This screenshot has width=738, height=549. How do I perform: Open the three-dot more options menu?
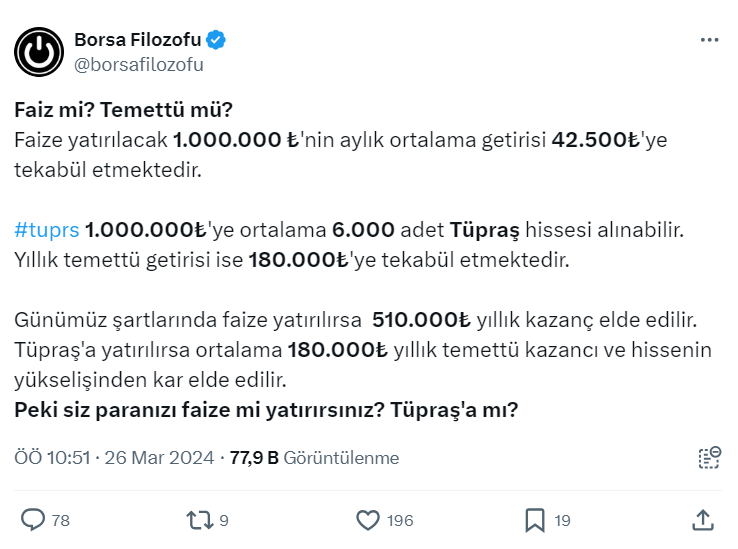[709, 40]
